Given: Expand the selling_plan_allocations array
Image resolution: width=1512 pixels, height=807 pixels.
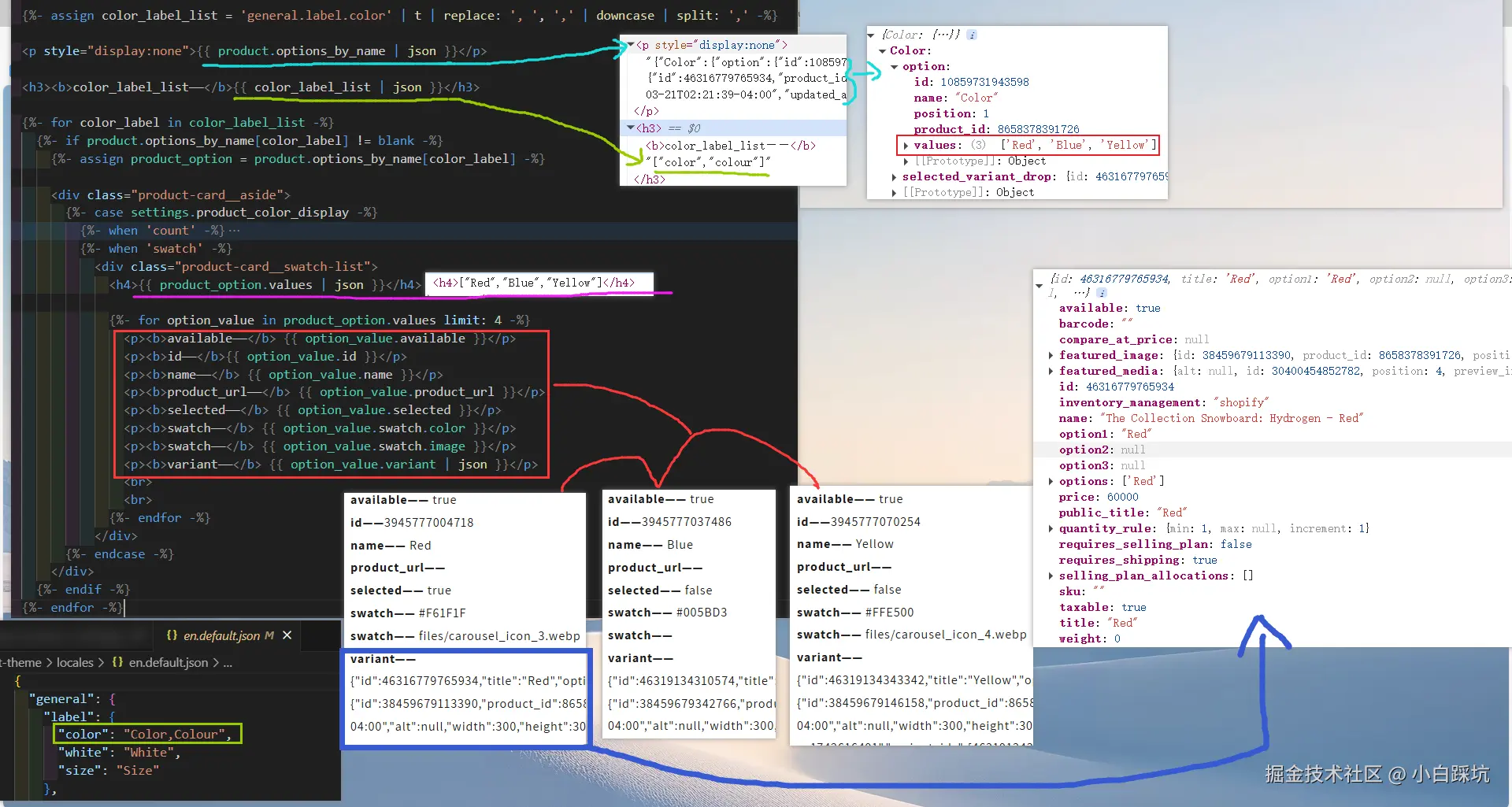Looking at the screenshot, I should [x=1051, y=576].
